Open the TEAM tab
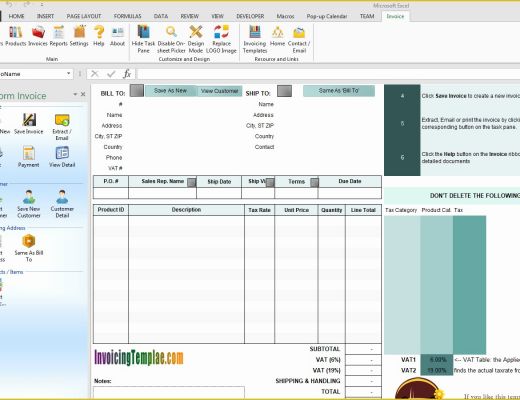This screenshot has height=400, width=520. pyautogui.click(x=367, y=16)
